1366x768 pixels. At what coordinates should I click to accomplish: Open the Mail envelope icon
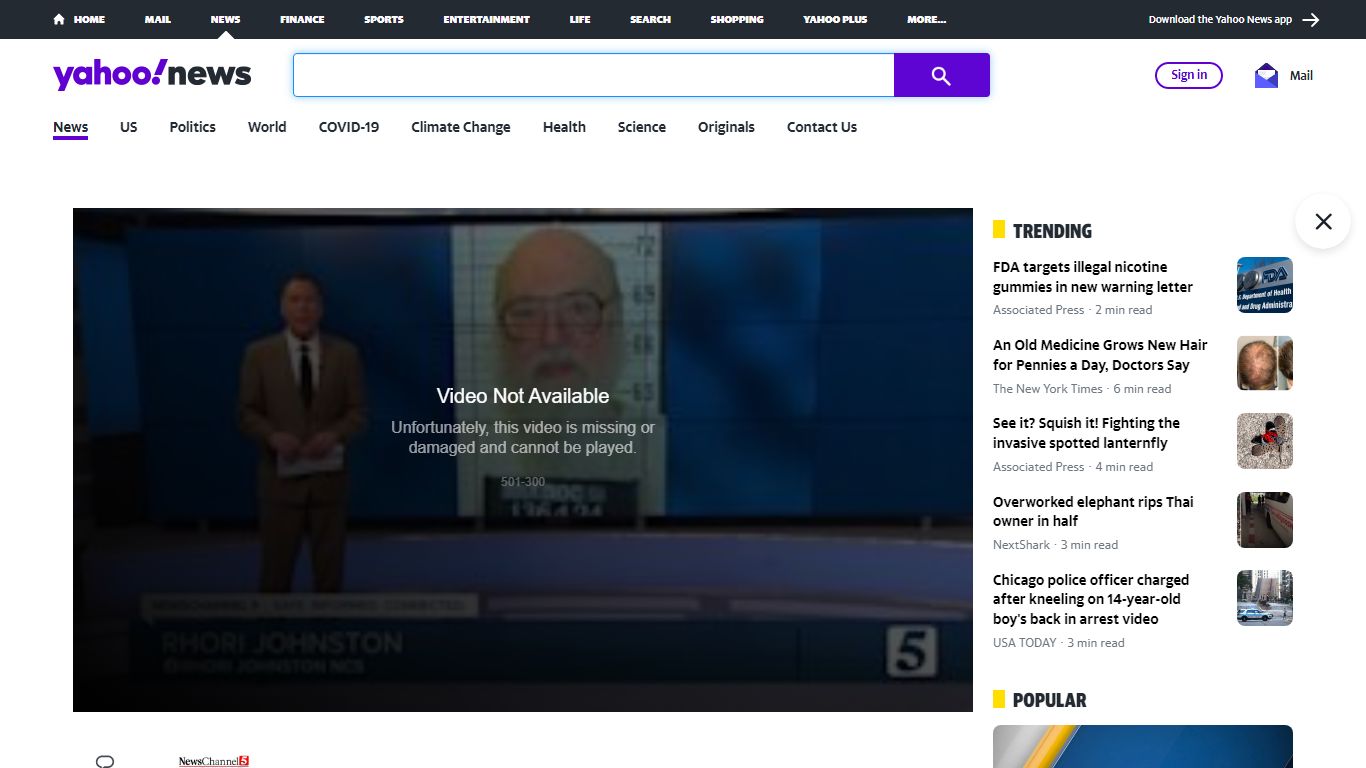pos(1266,75)
